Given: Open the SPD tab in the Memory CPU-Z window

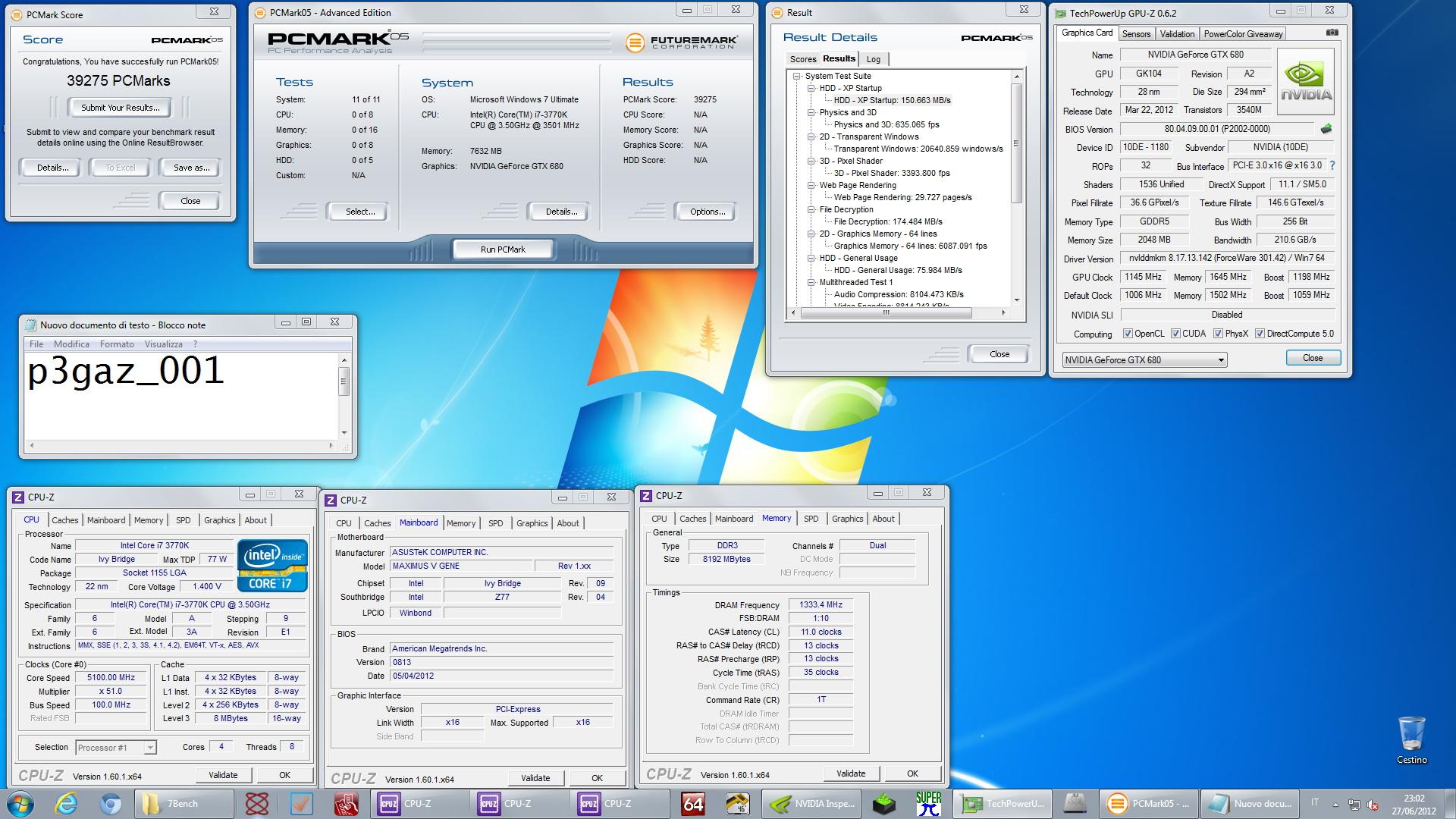Looking at the screenshot, I should point(811,519).
